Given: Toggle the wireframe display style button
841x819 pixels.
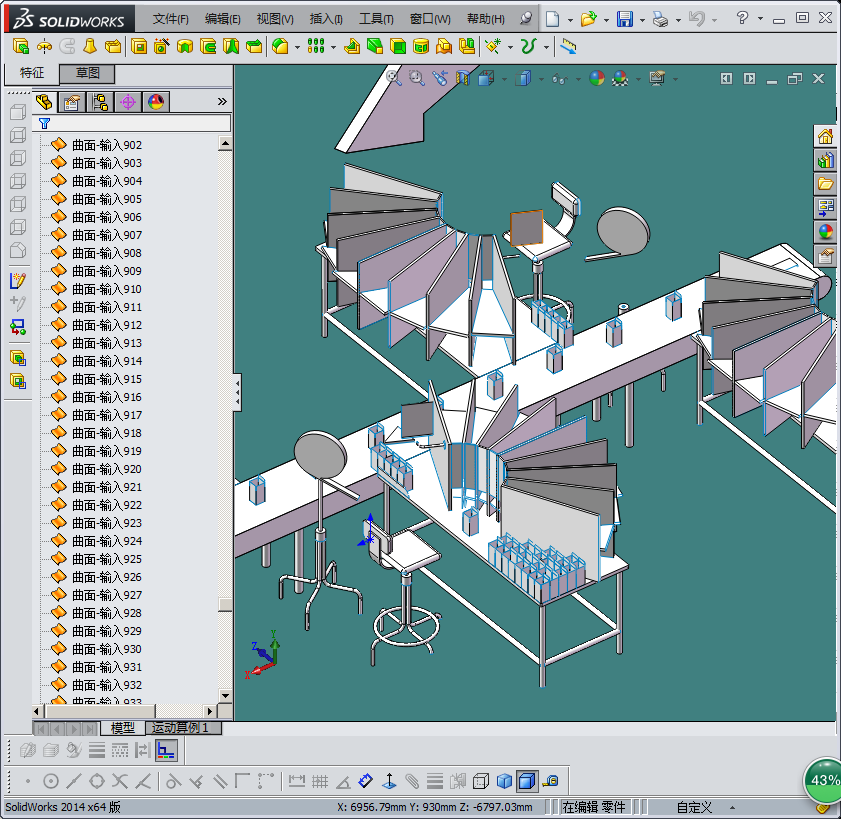Looking at the screenshot, I should click(x=481, y=781).
